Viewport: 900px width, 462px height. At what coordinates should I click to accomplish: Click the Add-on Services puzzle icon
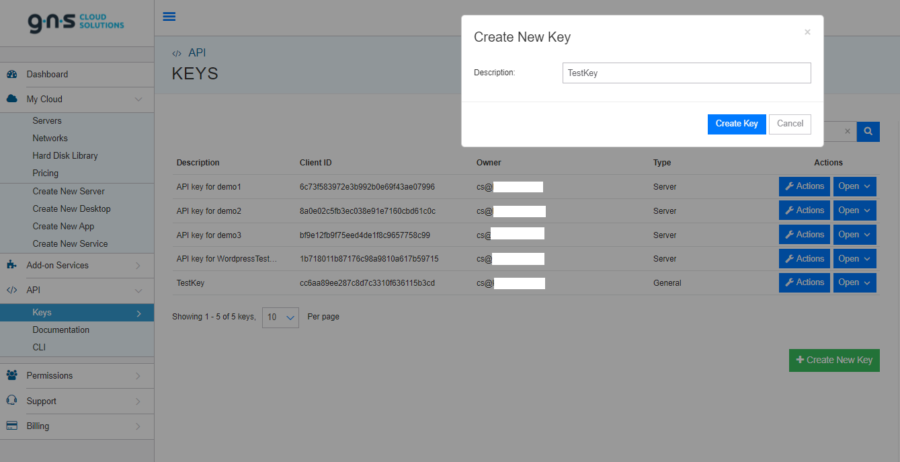click(11, 265)
